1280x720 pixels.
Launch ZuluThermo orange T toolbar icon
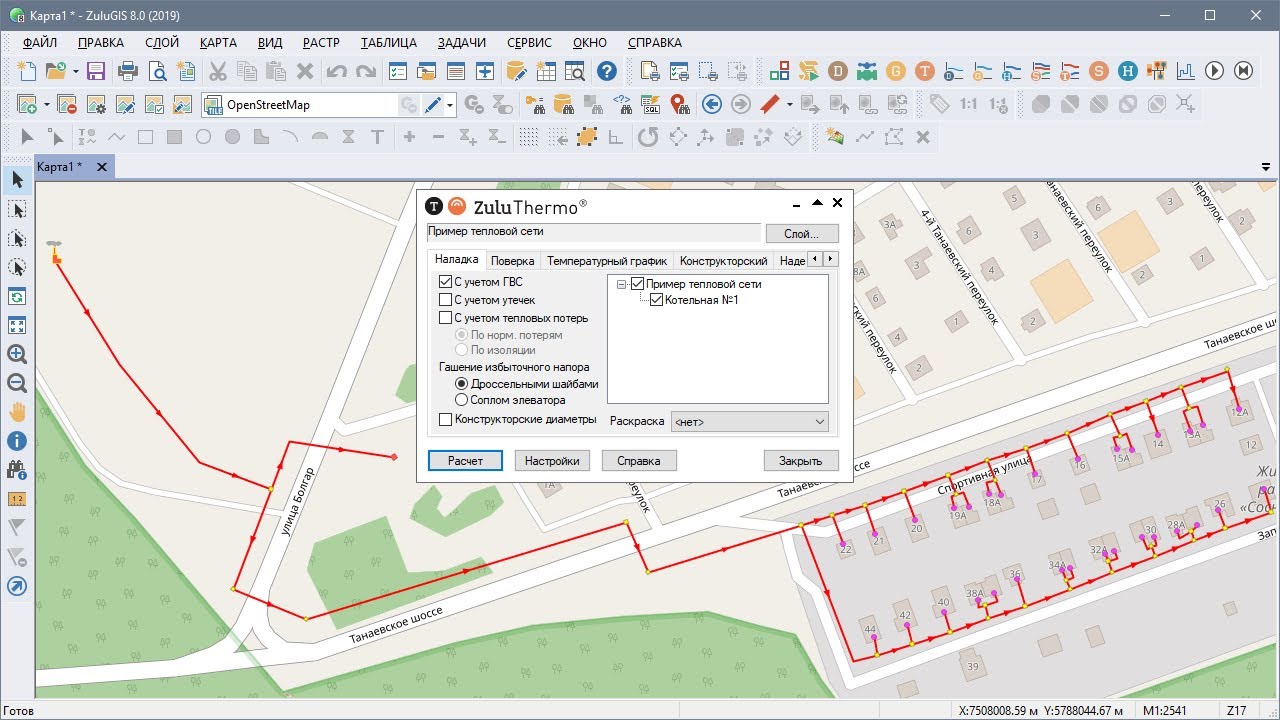925,71
